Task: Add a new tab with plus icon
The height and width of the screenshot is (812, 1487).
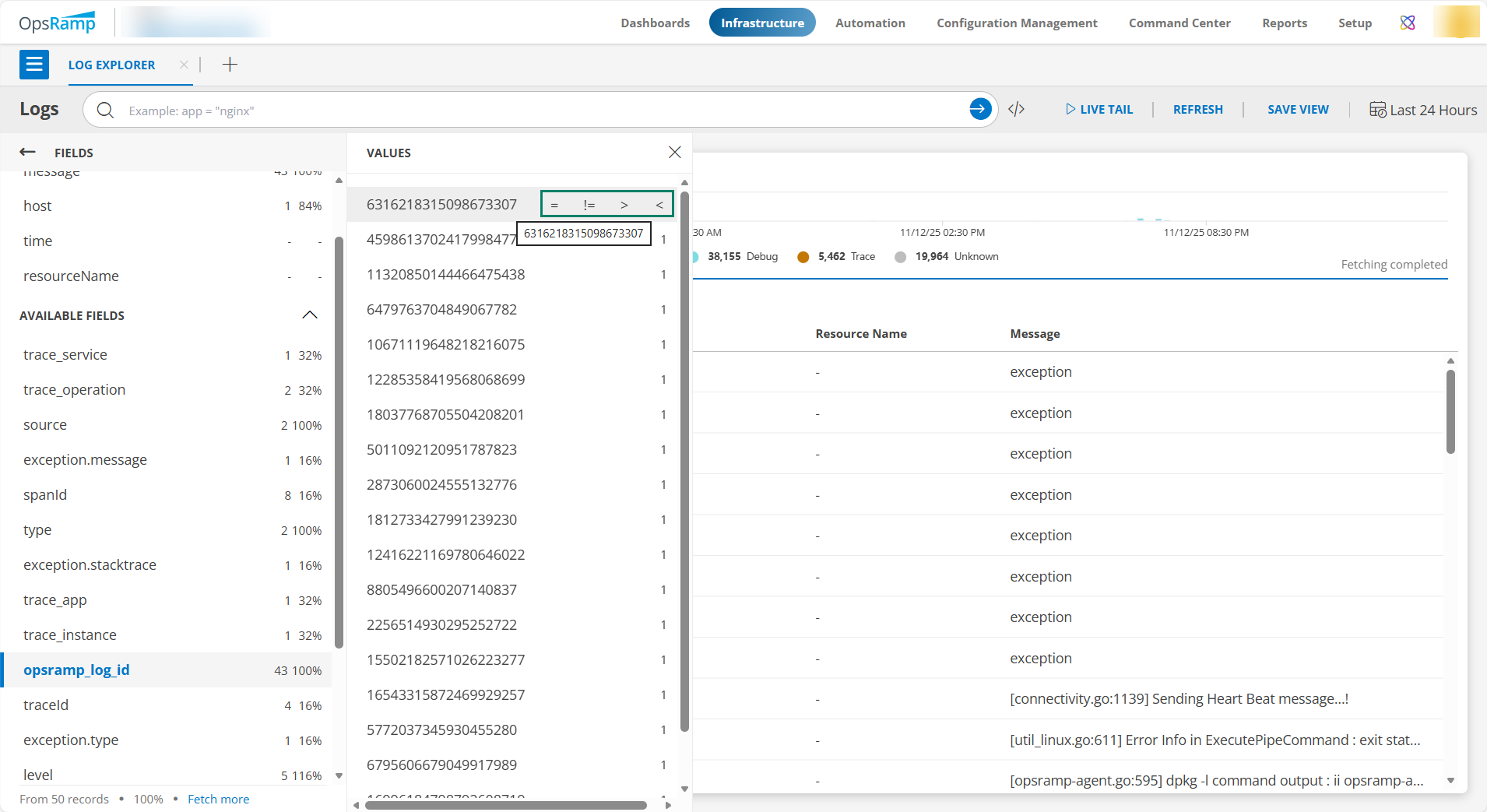Action: pos(230,65)
